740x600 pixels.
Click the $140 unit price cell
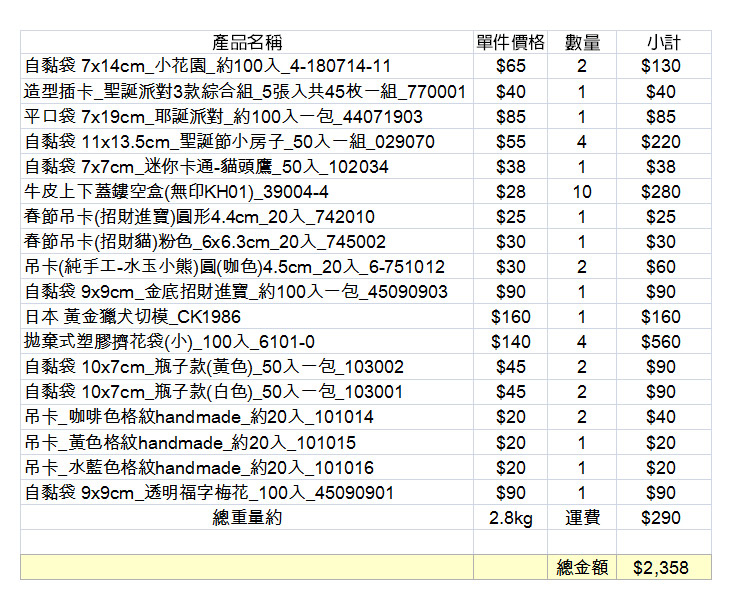pyautogui.click(x=510, y=342)
